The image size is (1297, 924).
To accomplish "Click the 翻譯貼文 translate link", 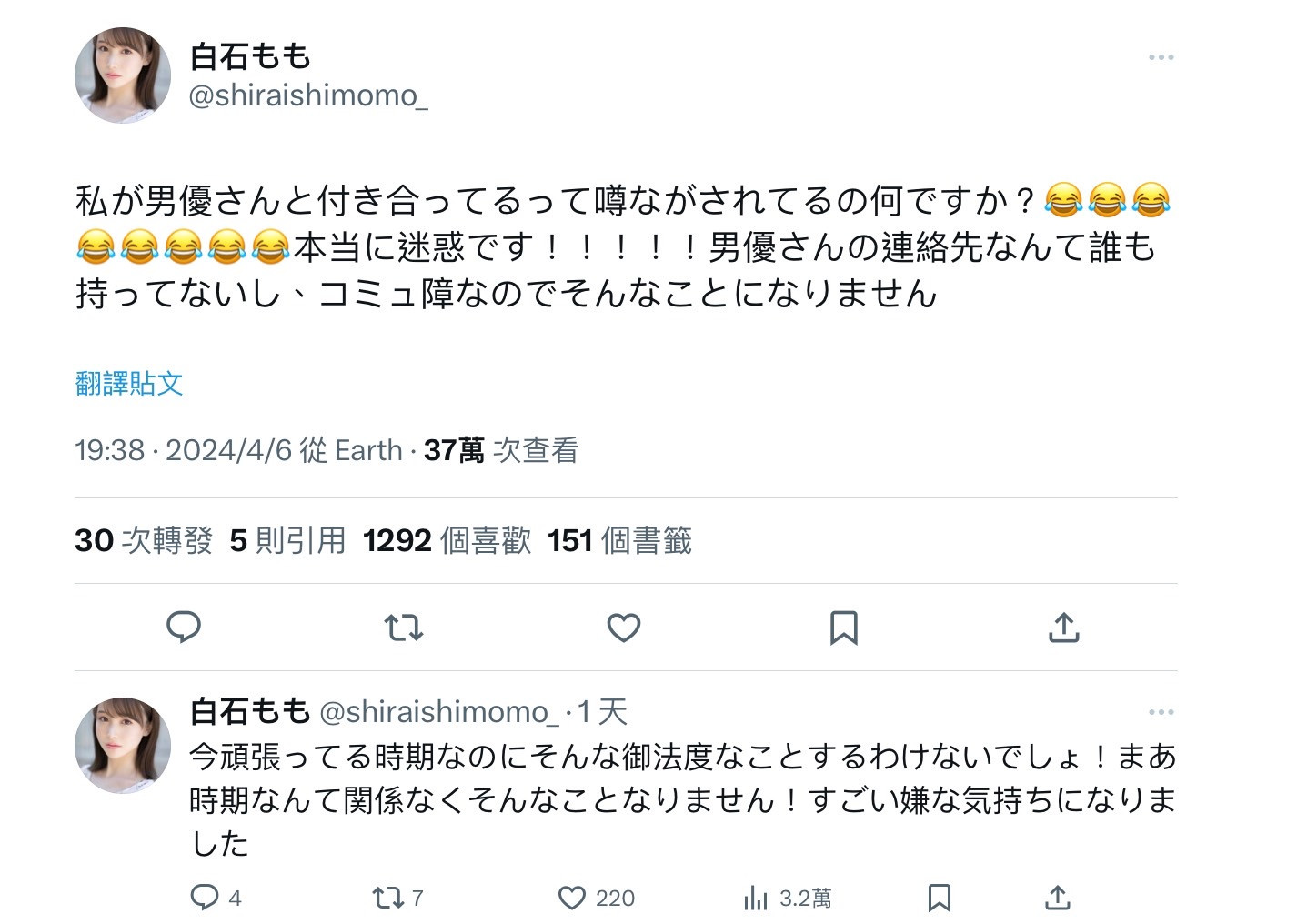I will [x=129, y=384].
